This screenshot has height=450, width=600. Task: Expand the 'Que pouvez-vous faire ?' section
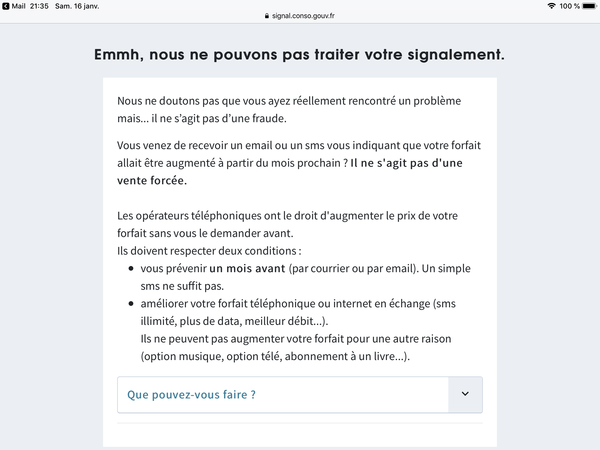(191, 394)
